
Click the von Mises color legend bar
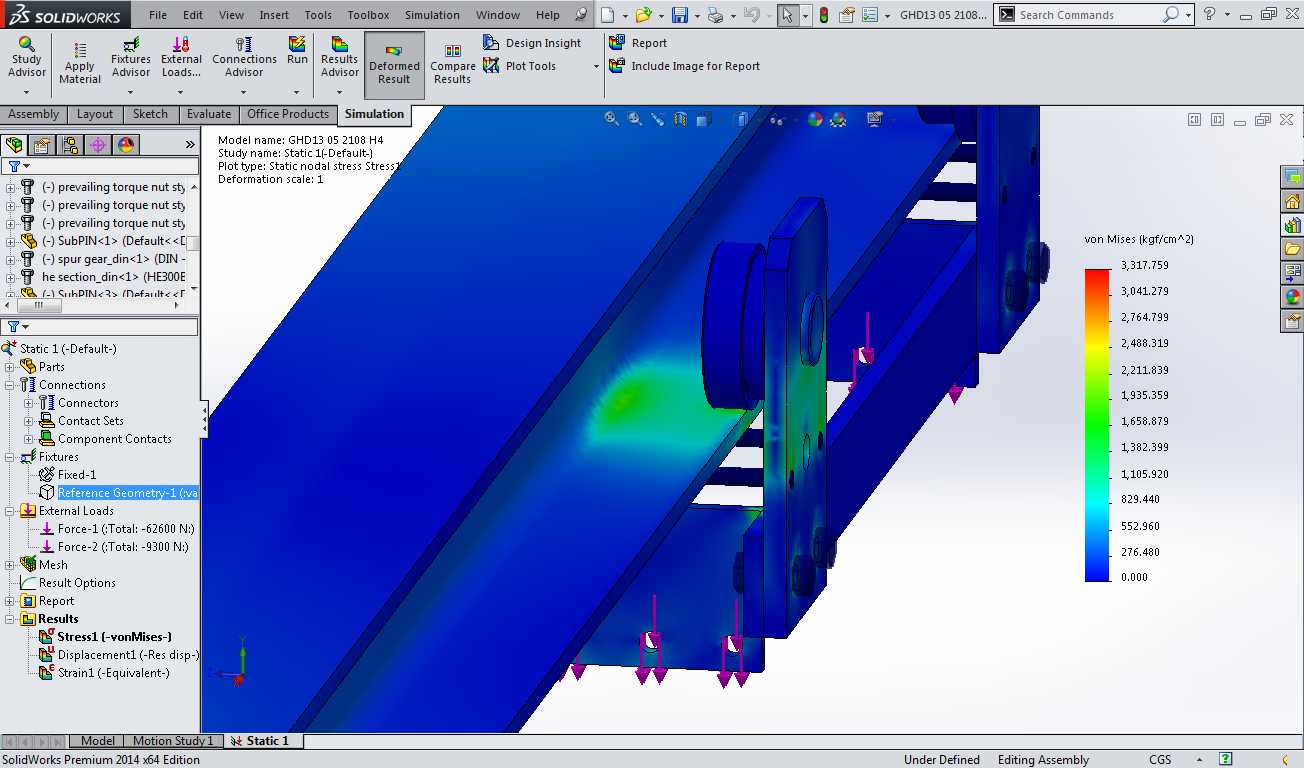[1097, 425]
